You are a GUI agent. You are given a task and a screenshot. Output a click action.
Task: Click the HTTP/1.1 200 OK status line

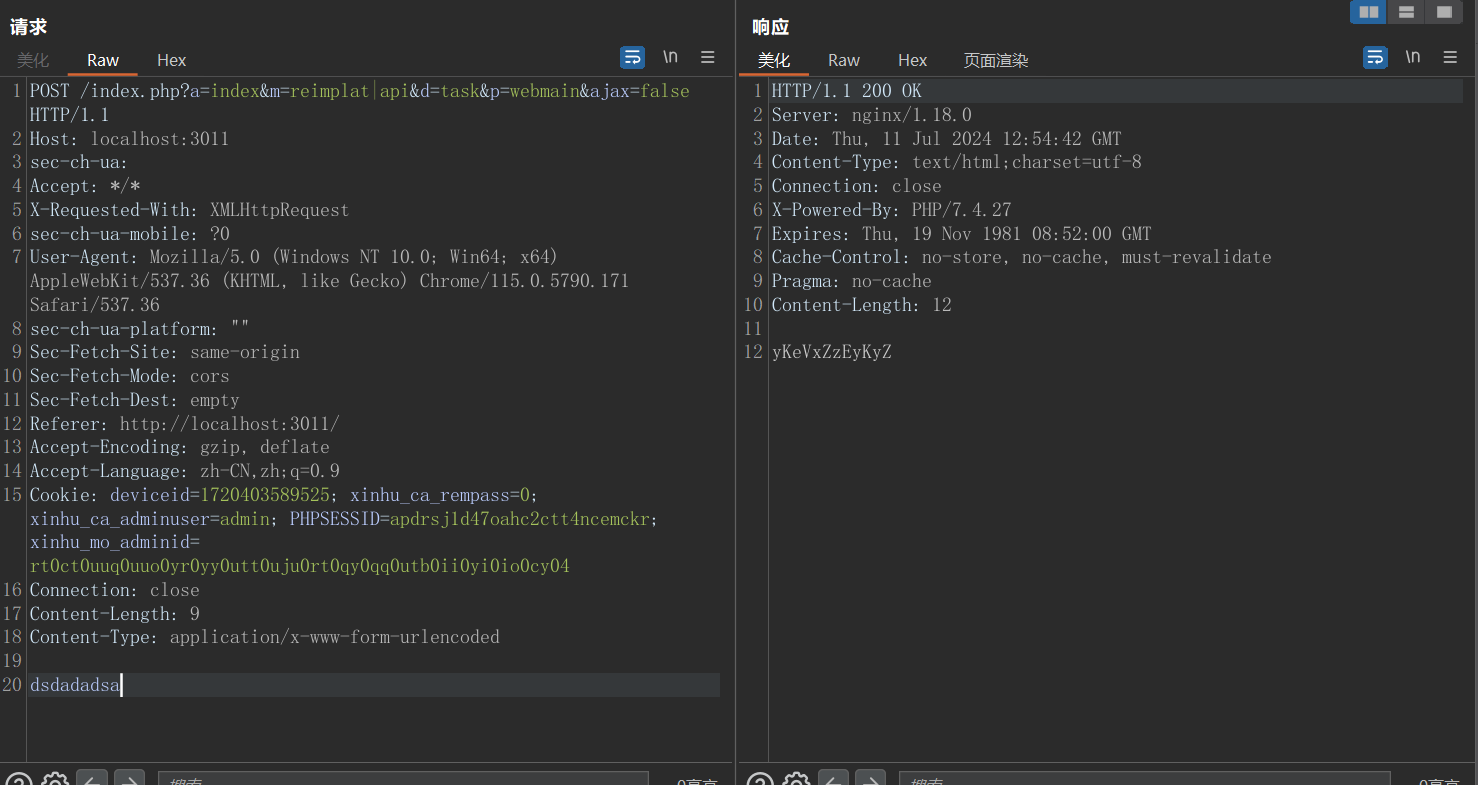pos(847,91)
